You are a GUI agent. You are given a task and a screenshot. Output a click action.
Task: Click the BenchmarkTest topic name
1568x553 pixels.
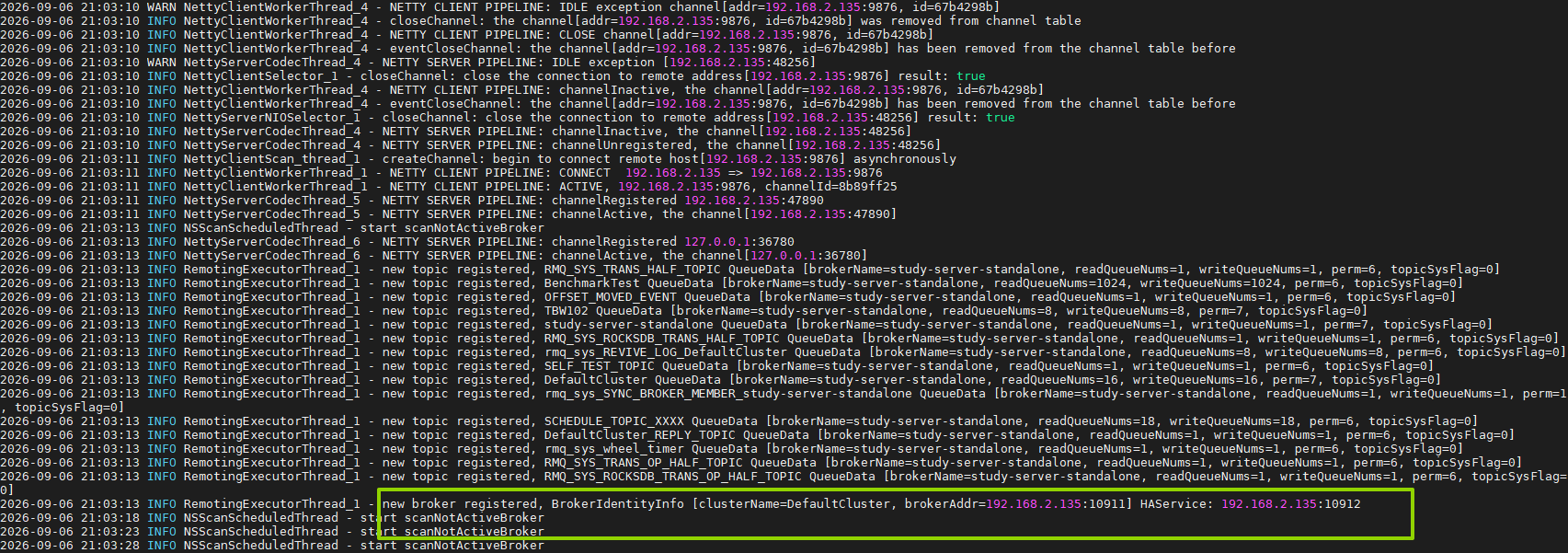point(591,283)
